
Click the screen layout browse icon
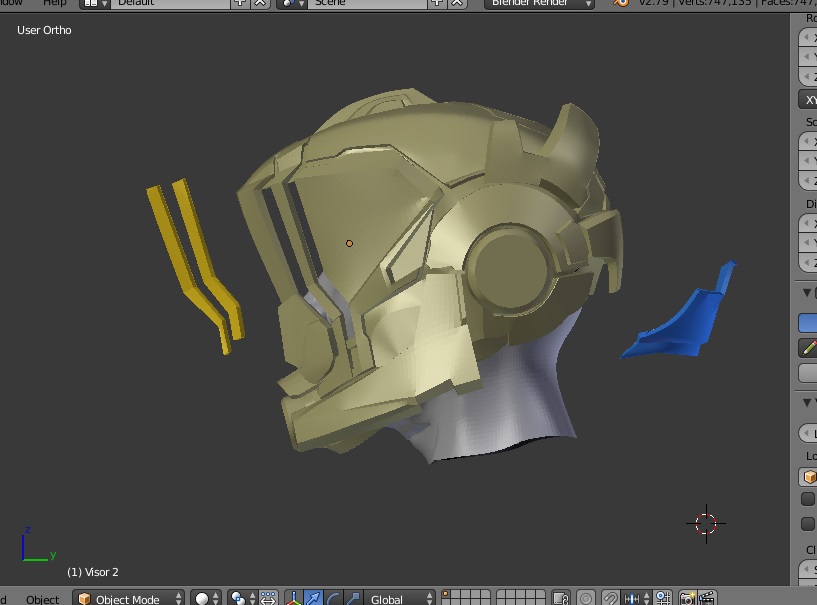(95, 3)
